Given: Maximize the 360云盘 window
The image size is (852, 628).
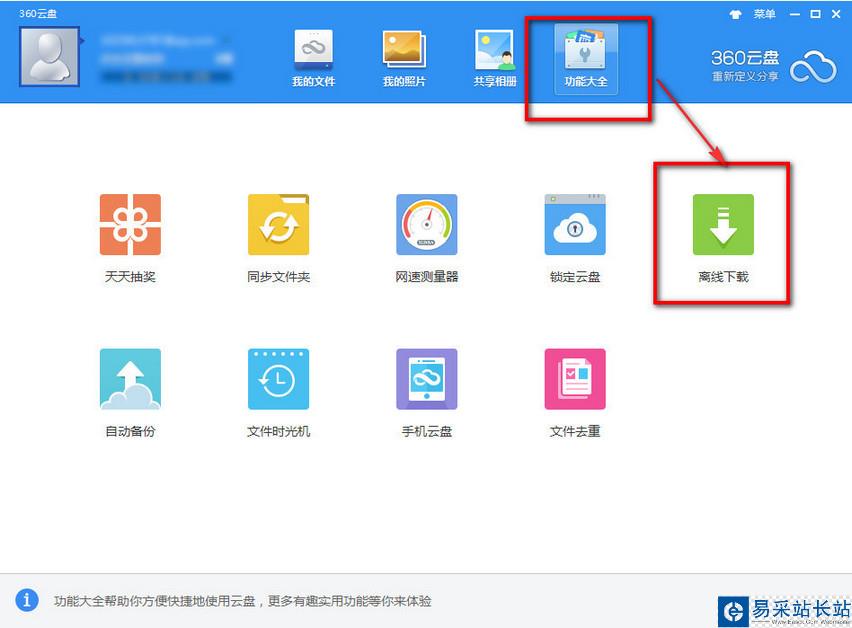Looking at the screenshot, I should point(816,14).
